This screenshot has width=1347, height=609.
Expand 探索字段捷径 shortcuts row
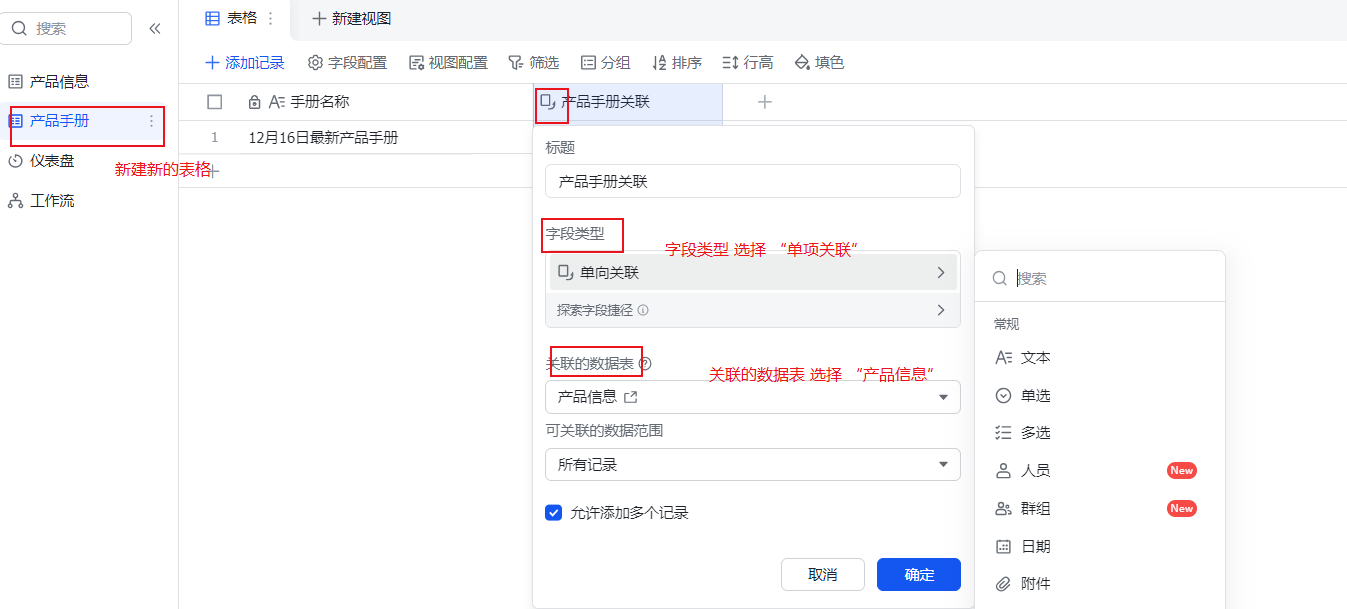[752, 310]
